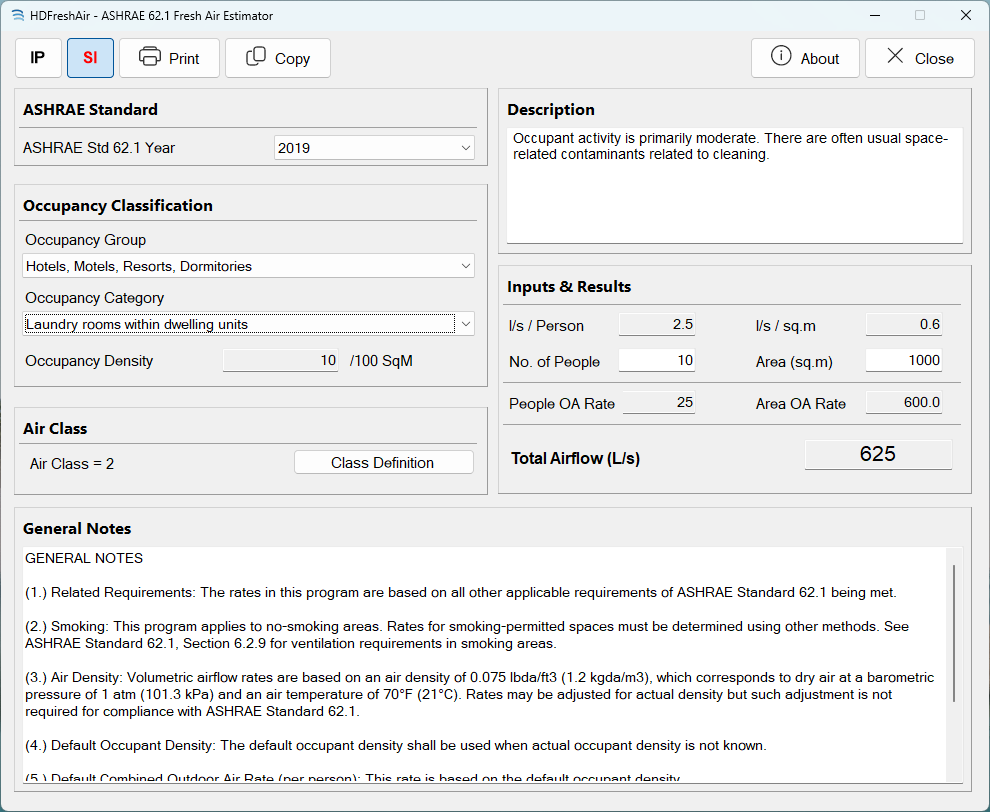Click the No. of People input field
The width and height of the screenshot is (990, 812).
point(657,361)
